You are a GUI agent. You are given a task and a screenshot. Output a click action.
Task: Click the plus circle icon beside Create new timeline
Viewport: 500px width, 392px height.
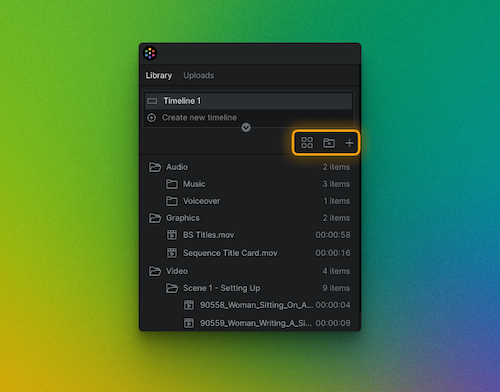click(x=152, y=118)
